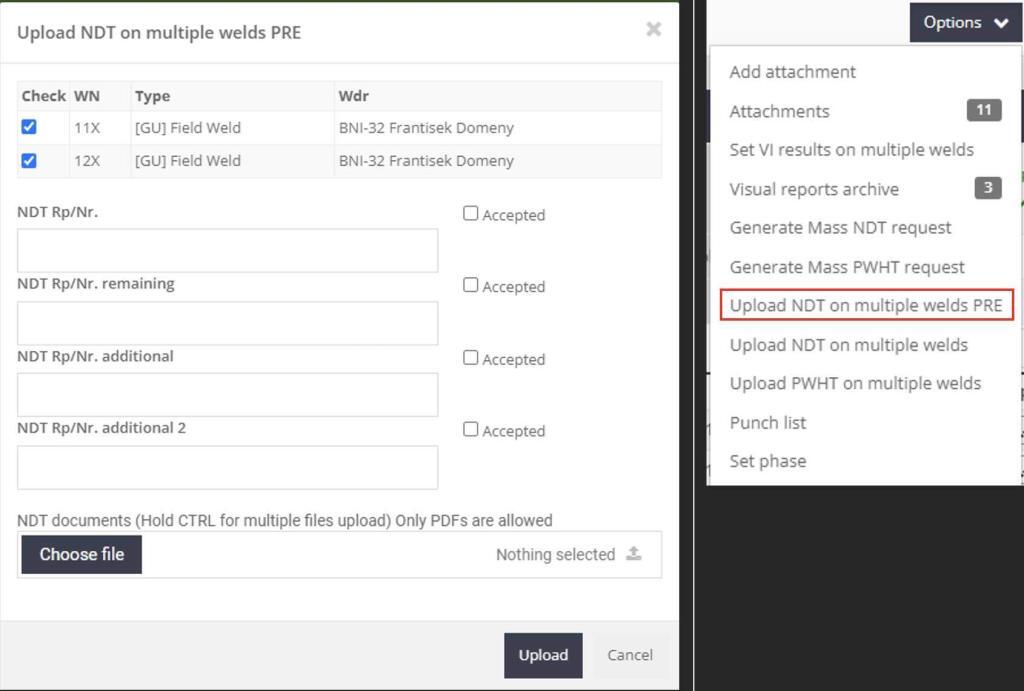The width and height of the screenshot is (1024, 691).
Task: Select Set phase menu entry
Action: point(767,461)
